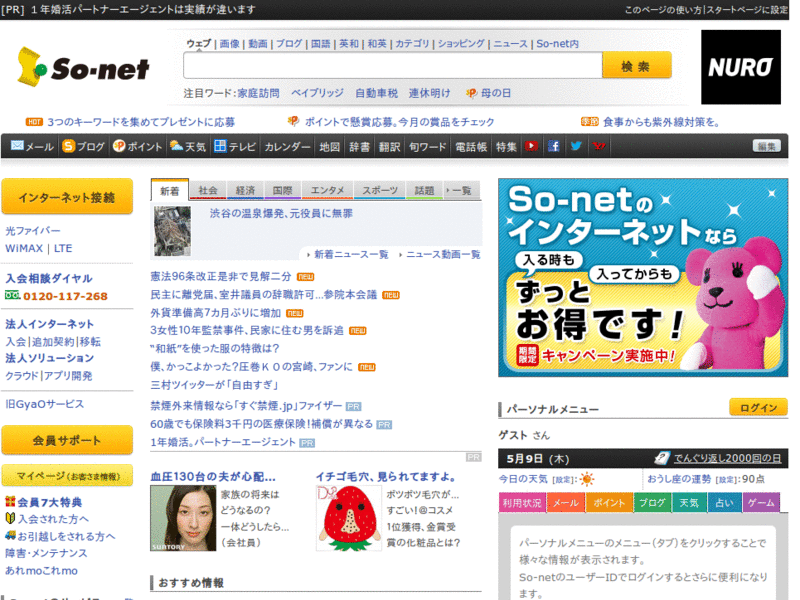Click the 会員サポート orange button
Image resolution: width=800 pixels, height=600 pixels.
67,440
